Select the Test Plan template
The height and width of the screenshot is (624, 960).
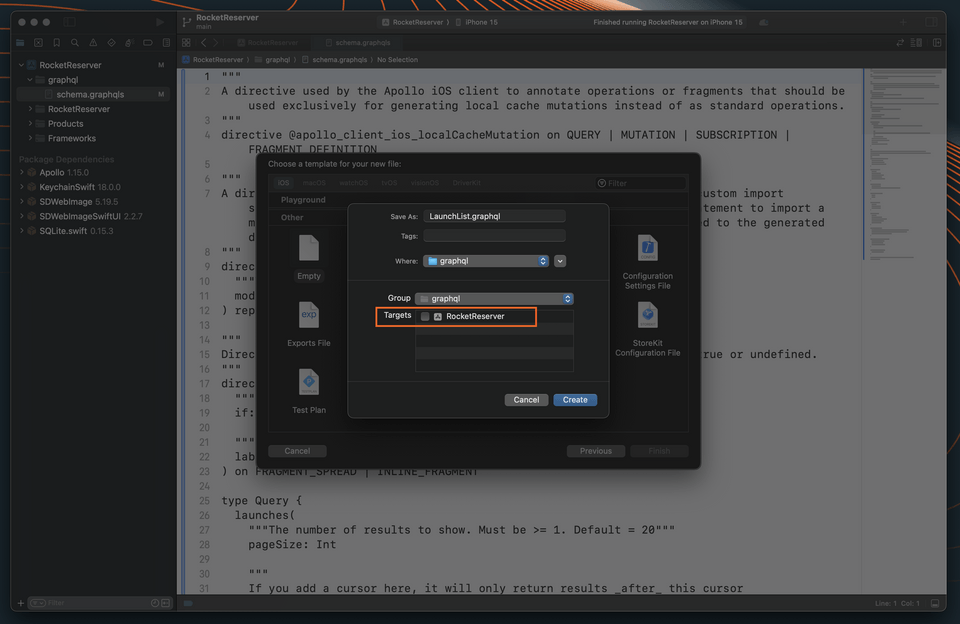[x=309, y=391]
